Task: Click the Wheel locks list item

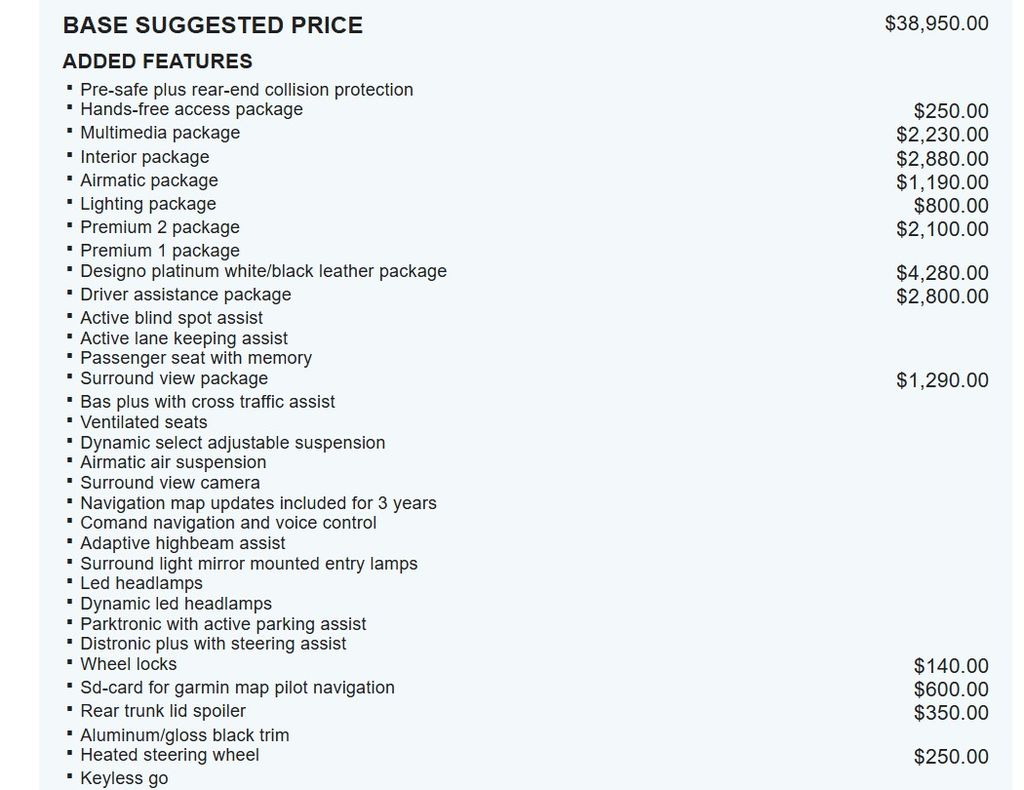Action: (x=129, y=664)
